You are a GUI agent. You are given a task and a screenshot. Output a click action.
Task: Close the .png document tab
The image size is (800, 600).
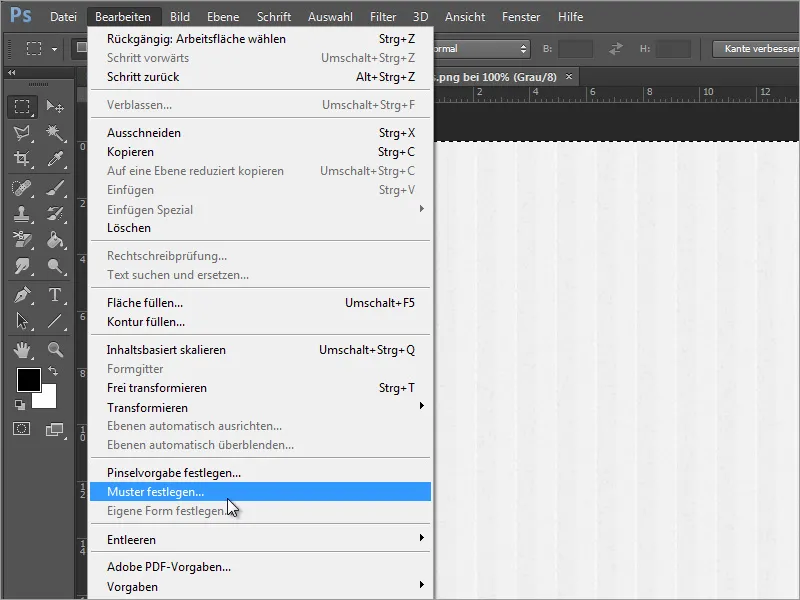coord(569,77)
